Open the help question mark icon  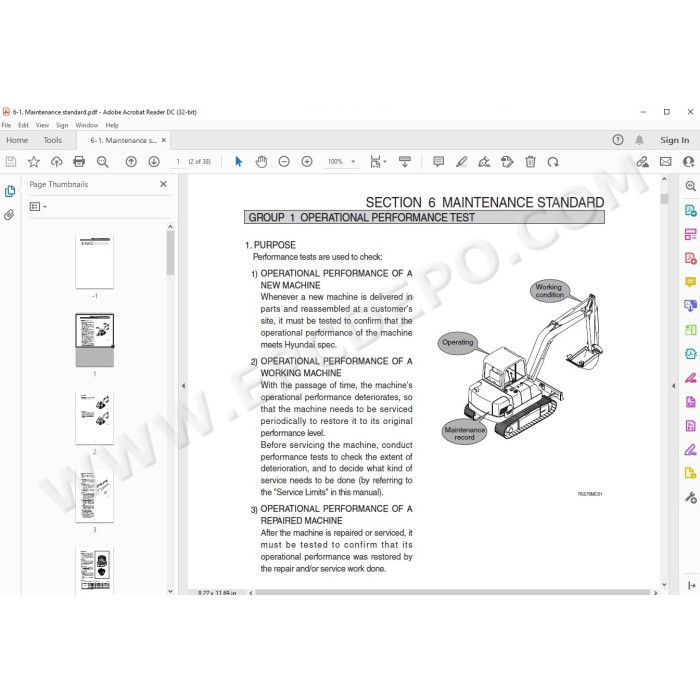(617, 140)
